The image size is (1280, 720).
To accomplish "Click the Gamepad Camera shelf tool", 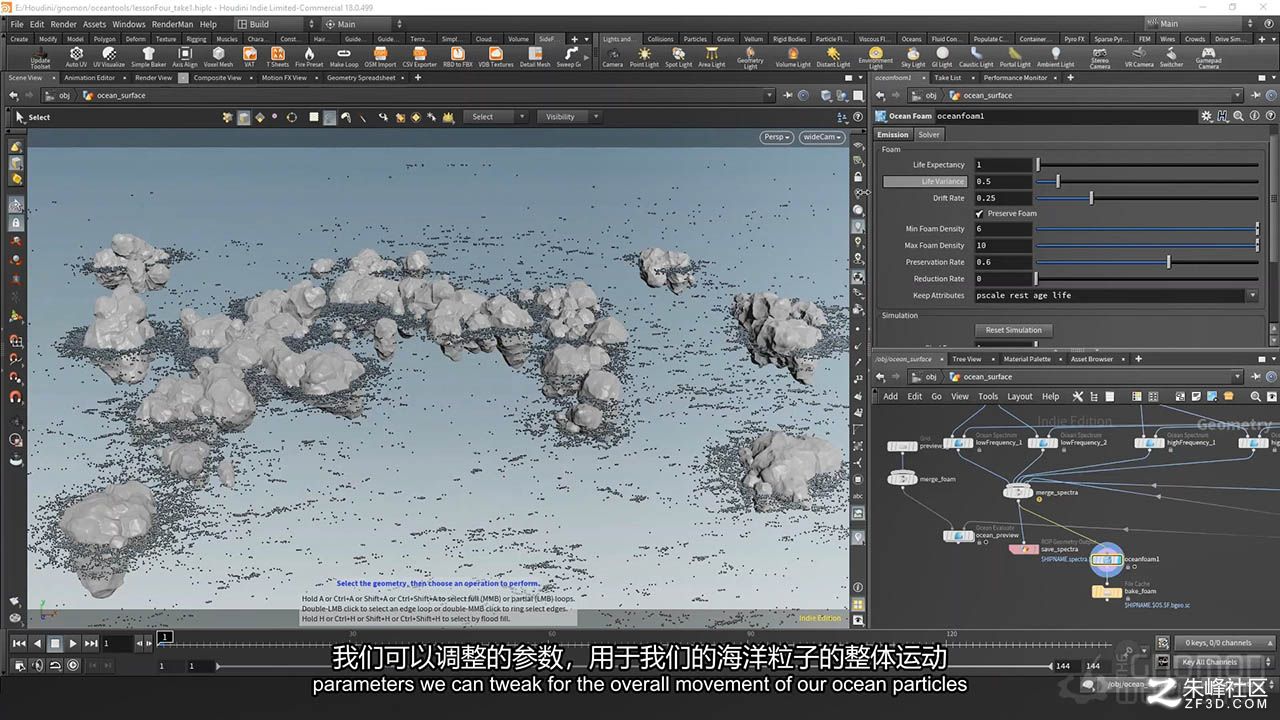I will point(1208,57).
